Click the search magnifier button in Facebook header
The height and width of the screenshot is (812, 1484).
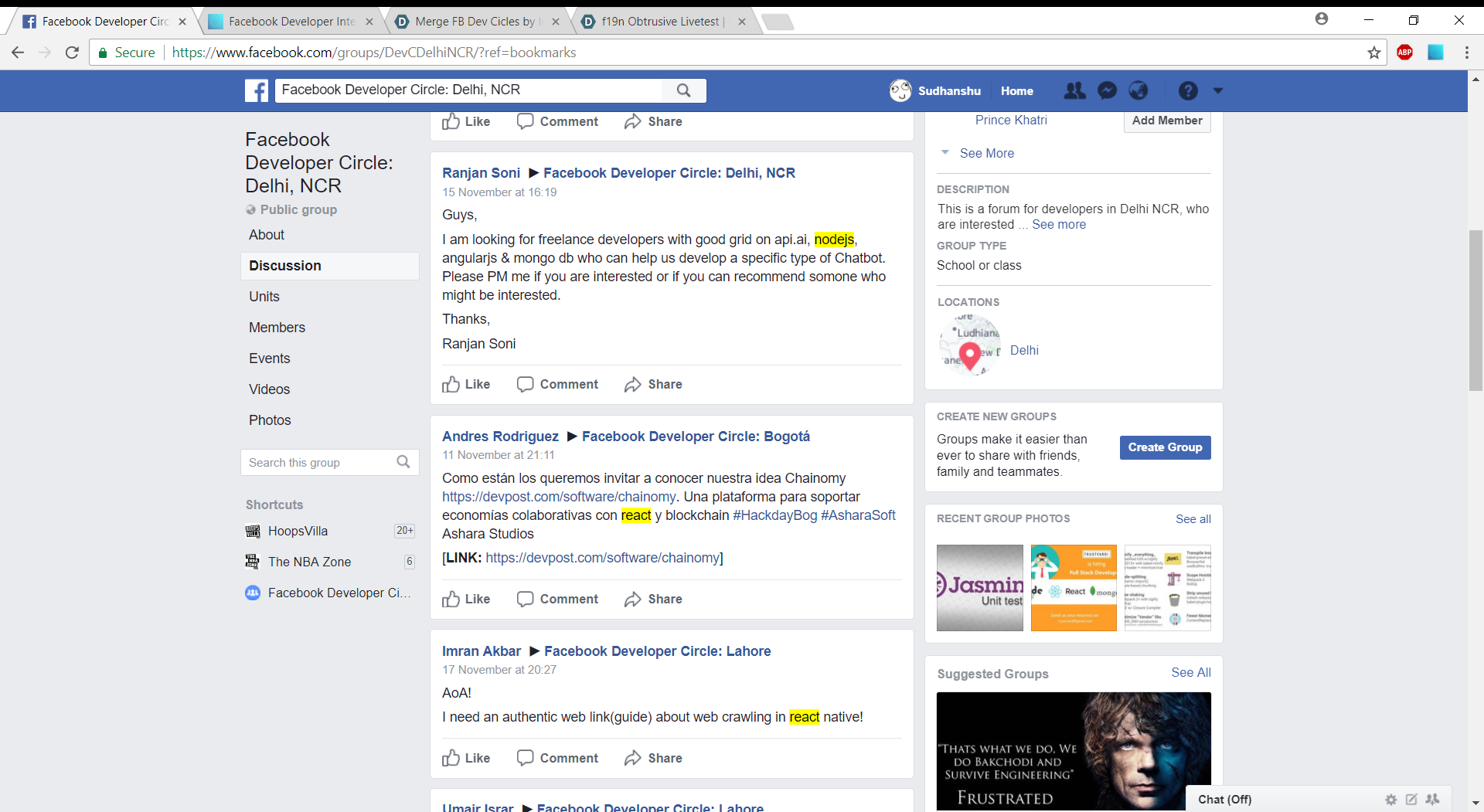click(x=683, y=90)
